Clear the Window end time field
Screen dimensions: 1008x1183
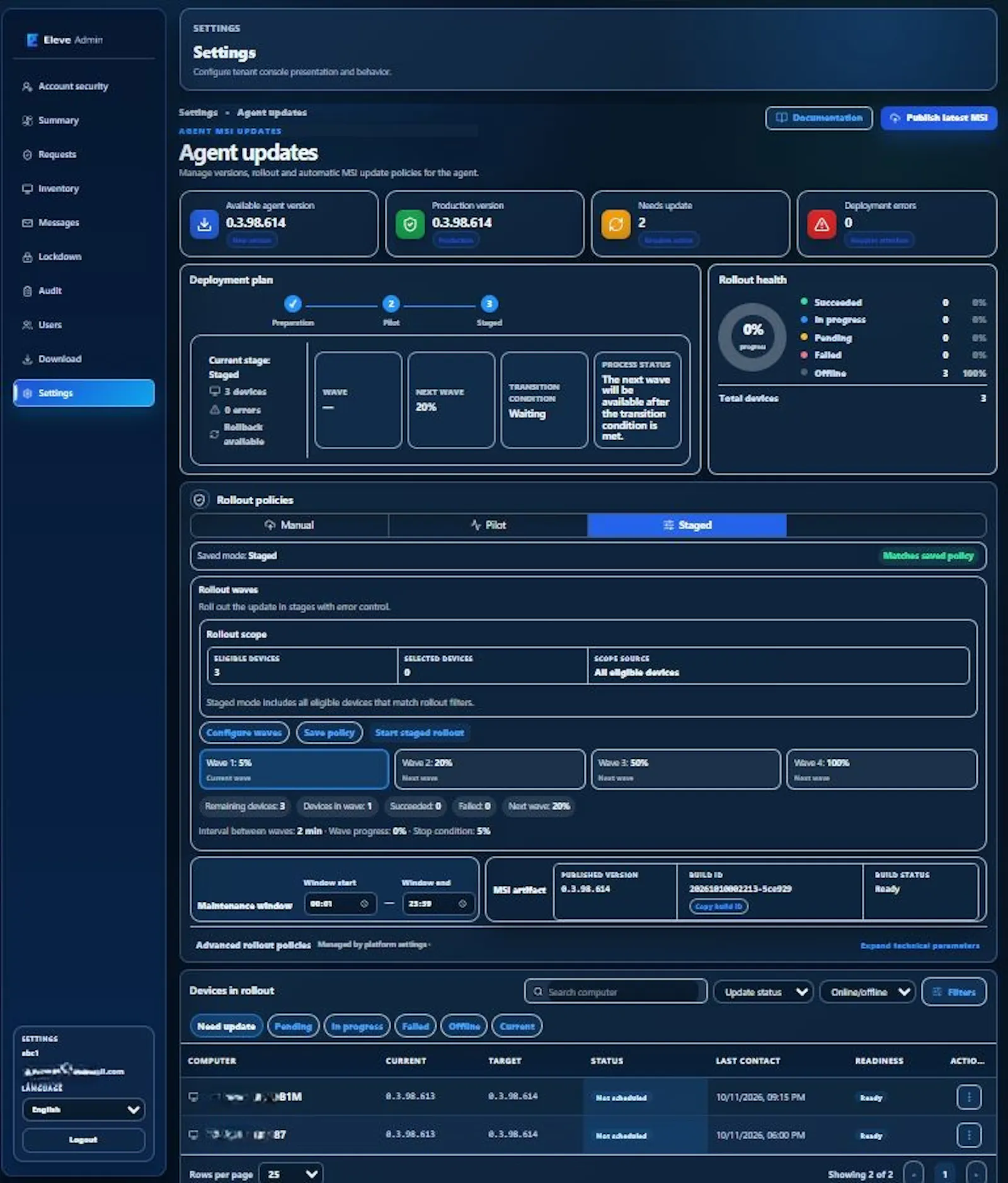click(x=462, y=904)
